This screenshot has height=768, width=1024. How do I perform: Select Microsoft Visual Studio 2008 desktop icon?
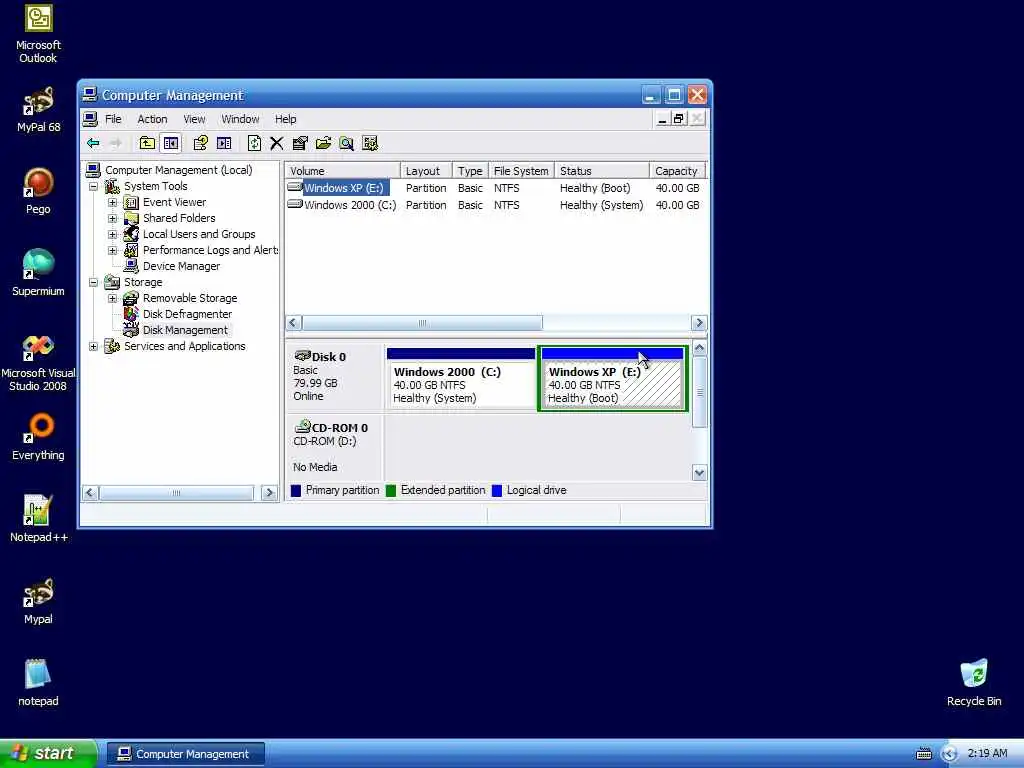pyautogui.click(x=38, y=362)
